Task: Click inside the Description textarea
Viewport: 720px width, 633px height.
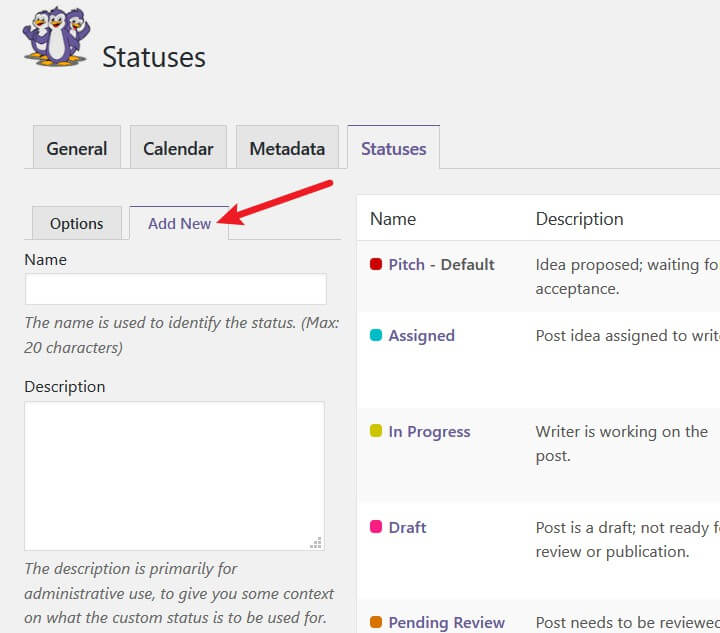Action: click(174, 476)
